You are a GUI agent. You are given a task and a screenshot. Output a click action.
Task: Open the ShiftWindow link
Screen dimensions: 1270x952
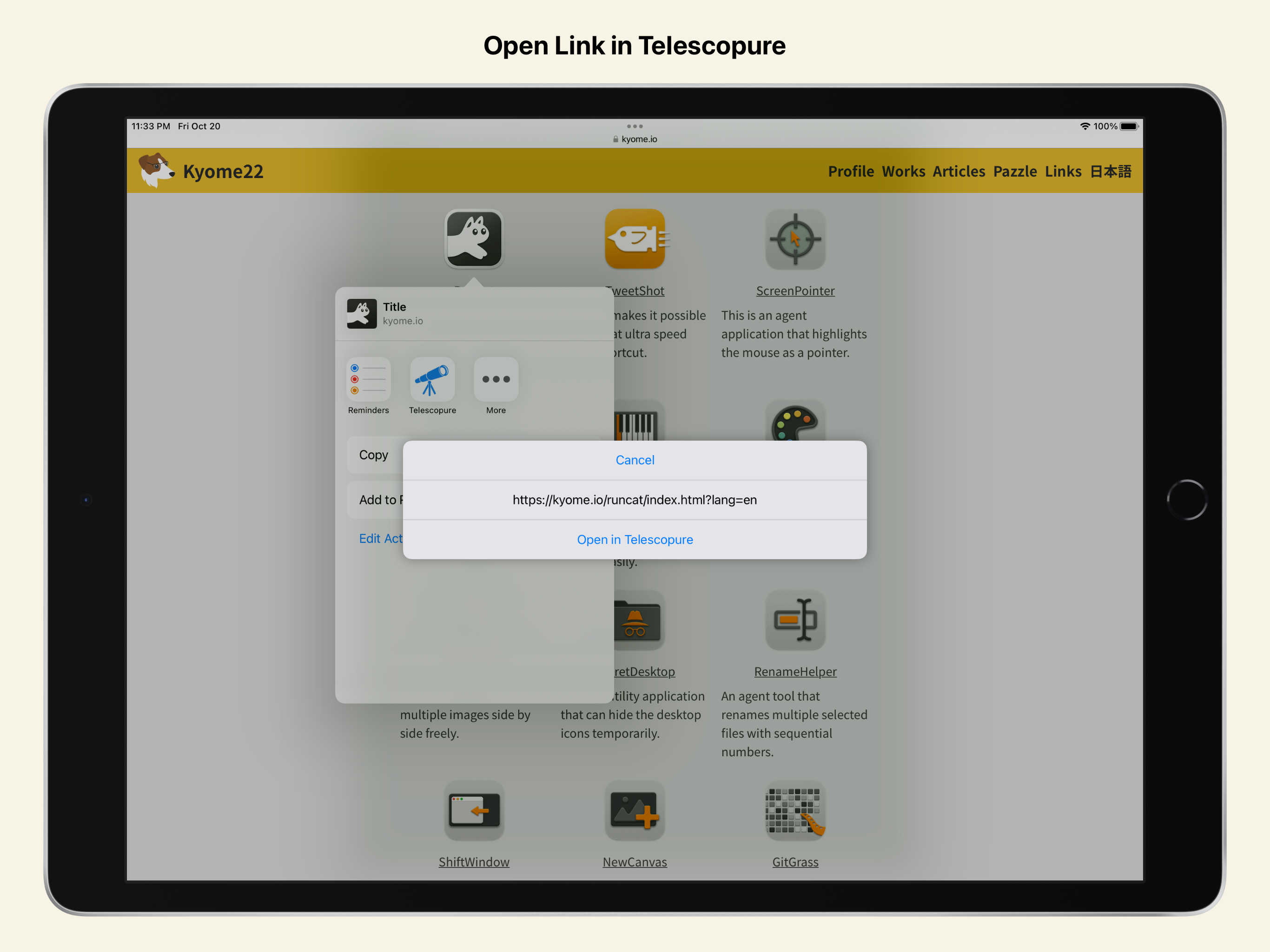[474, 862]
